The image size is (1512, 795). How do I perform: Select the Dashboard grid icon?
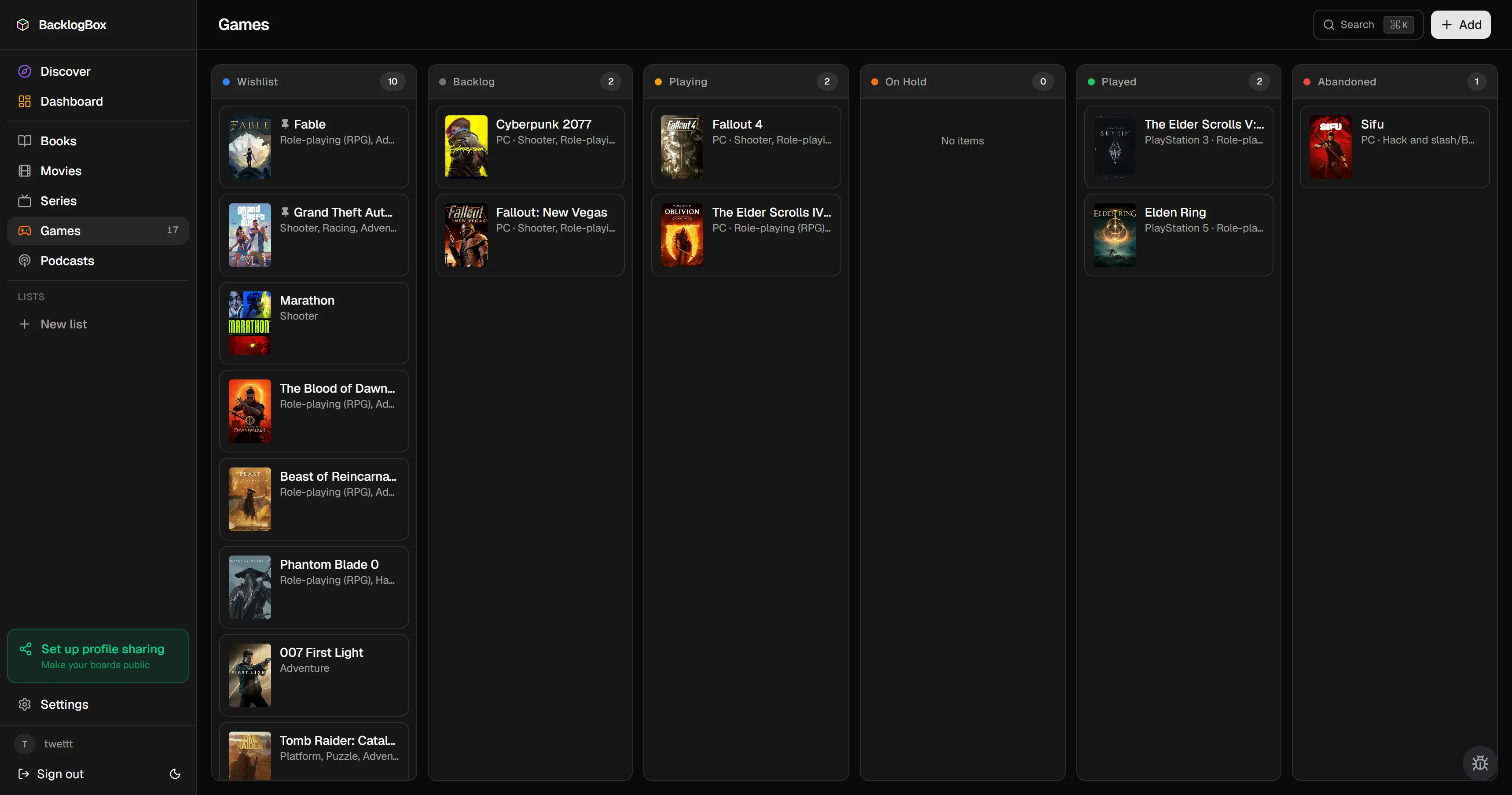tap(25, 101)
